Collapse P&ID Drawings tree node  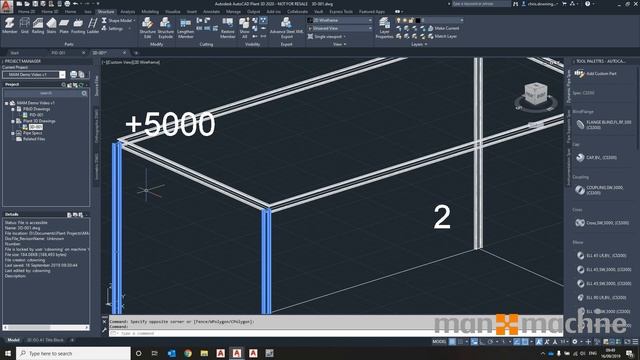click(13, 109)
